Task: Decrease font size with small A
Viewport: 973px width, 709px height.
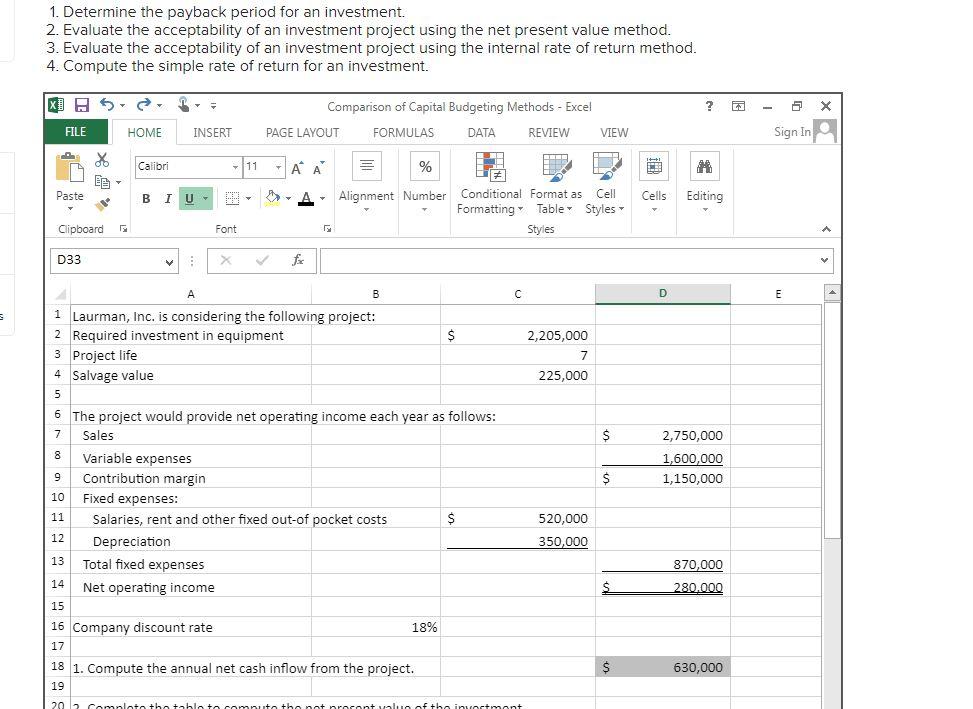Action: pyautogui.click(x=318, y=167)
